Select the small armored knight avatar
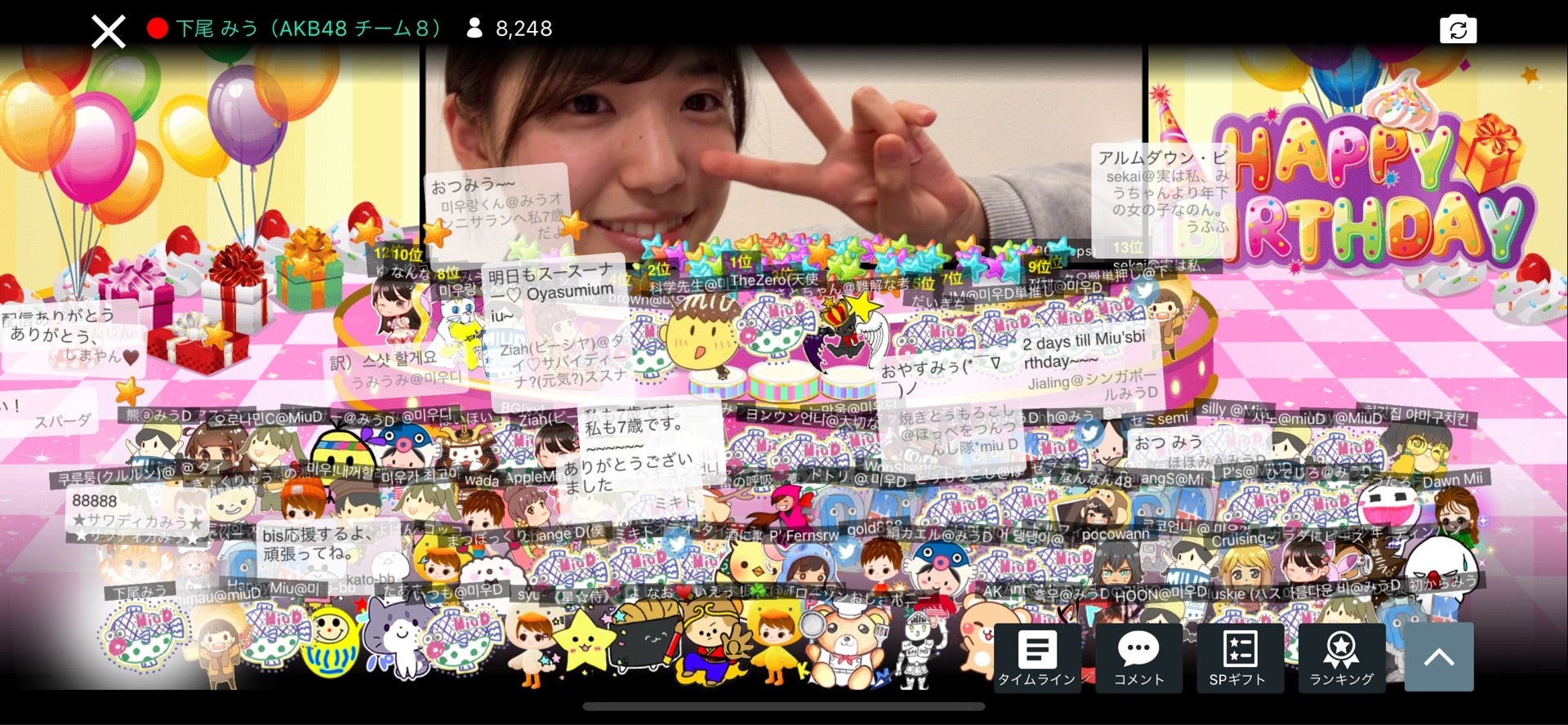 pos(919,653)
